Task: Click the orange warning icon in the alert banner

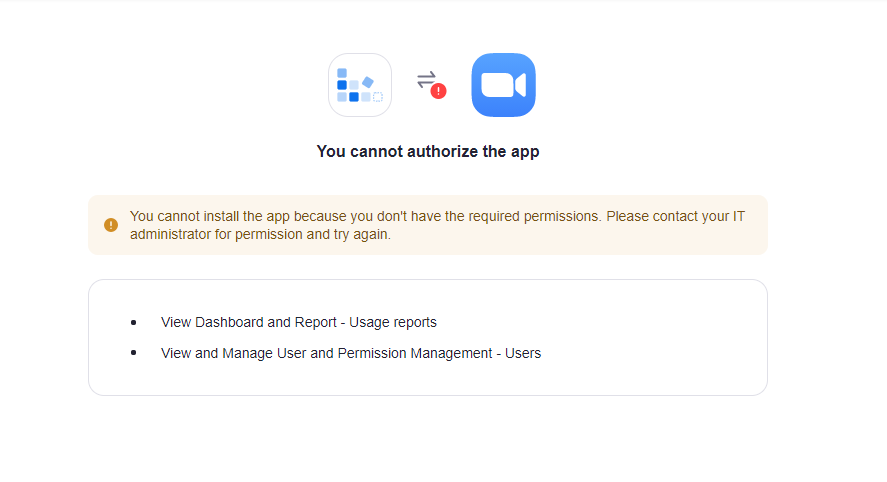Action: (x=111, y=225)
